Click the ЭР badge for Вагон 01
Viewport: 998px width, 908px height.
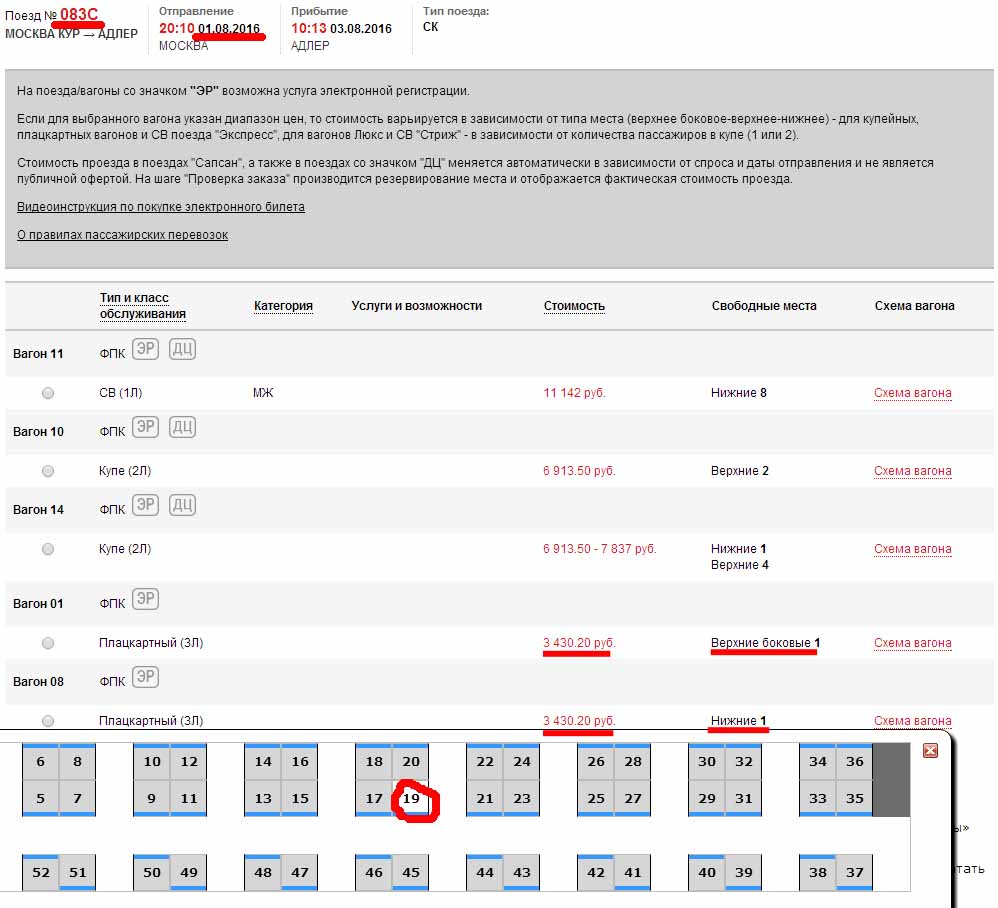pyautogui.click(x=146, y=600)
